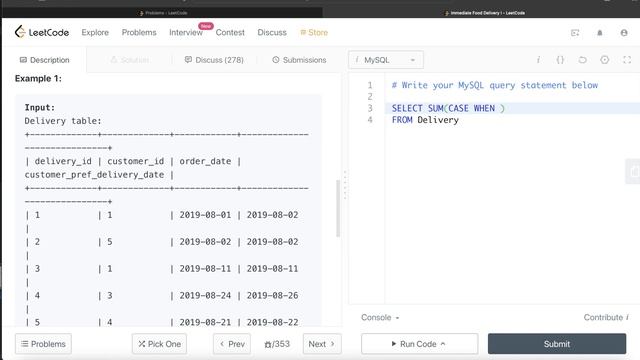The image size is (640, 360).
Task: Reset code to default icon
Action: pyautogui.click(x=582, y=60)
